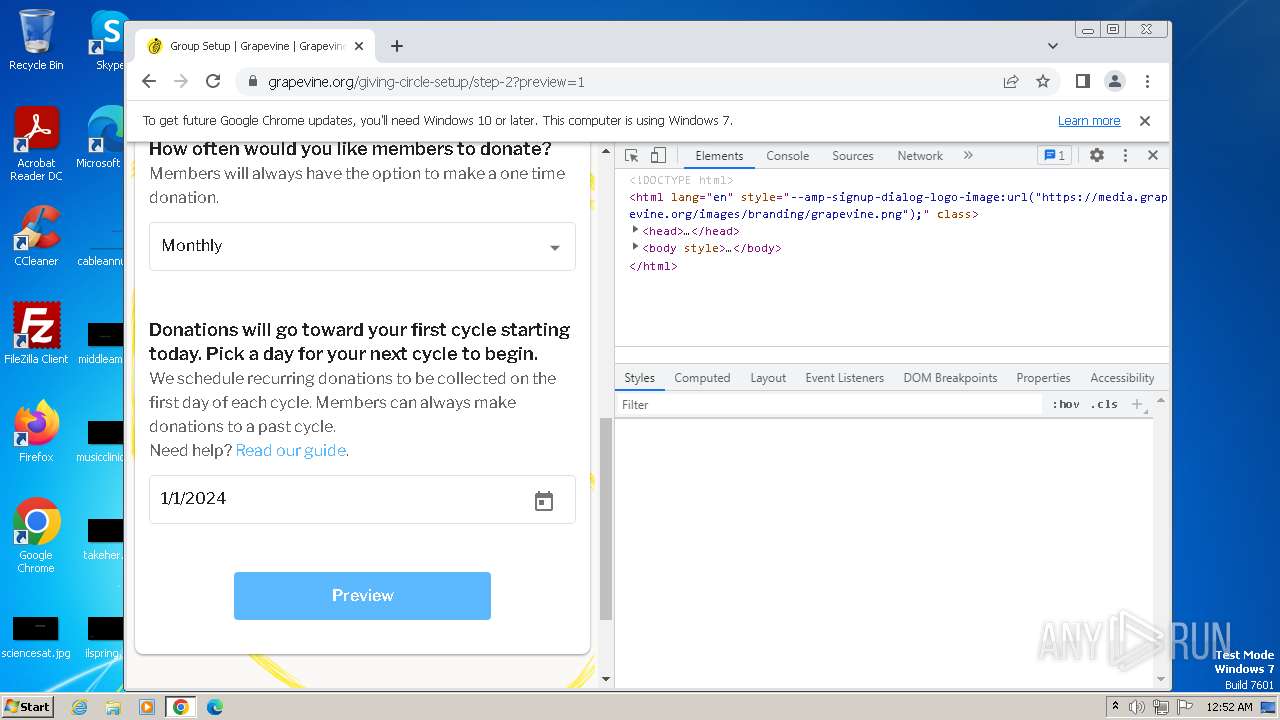
Task: Open Firefox desktop shortcut
Action: pyautogui.click(x=36, y=431)
